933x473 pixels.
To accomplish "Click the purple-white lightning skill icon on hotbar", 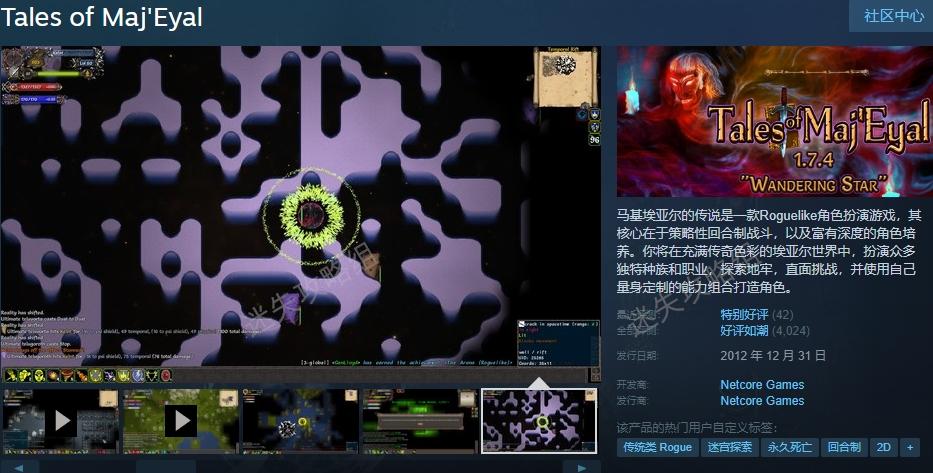I will (109, 375).
